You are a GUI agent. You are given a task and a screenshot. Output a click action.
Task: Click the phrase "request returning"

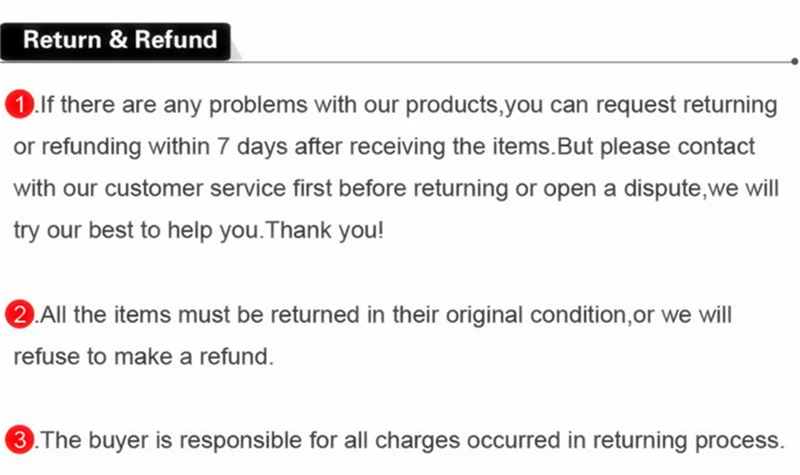click(687, 105)
